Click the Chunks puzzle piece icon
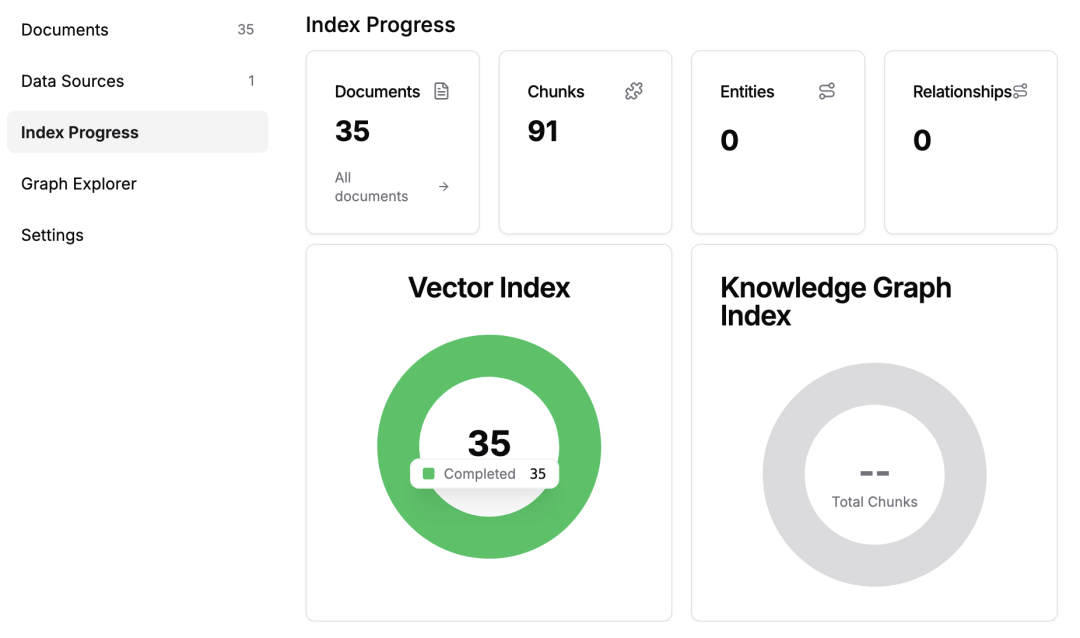Screen dimensions: 1080x638 (633, 92)
